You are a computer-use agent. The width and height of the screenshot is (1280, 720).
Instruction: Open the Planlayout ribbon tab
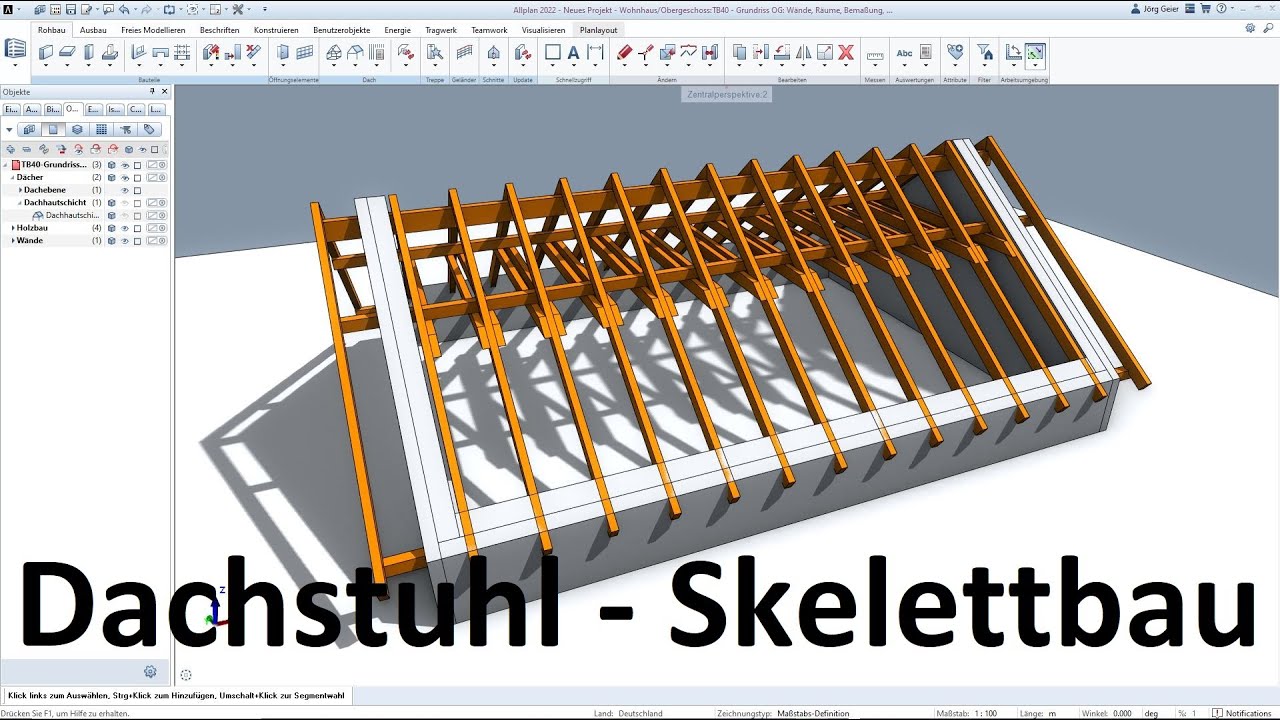(x=598, y=30)
